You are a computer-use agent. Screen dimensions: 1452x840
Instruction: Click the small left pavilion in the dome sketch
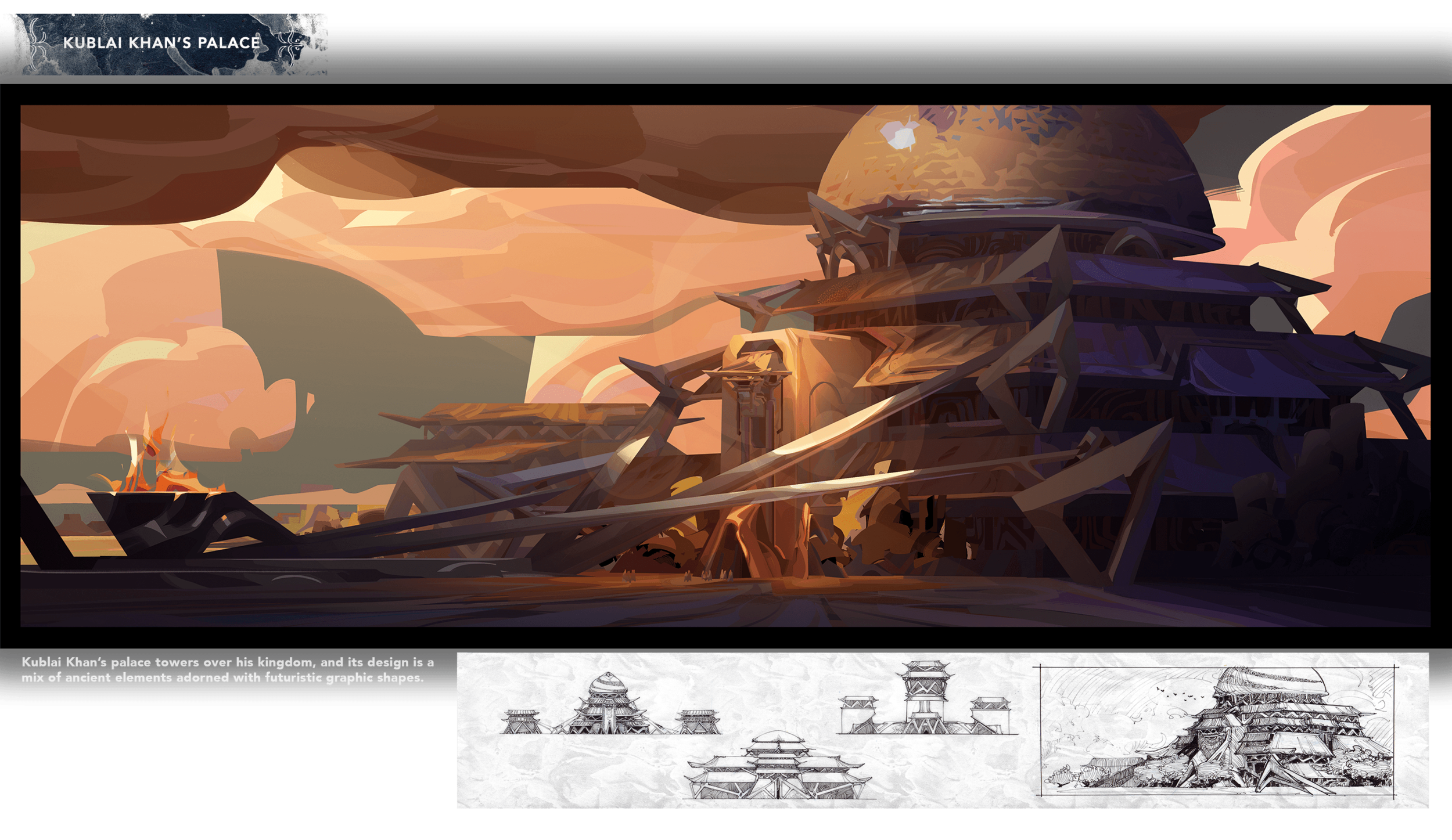pos(520,722)
